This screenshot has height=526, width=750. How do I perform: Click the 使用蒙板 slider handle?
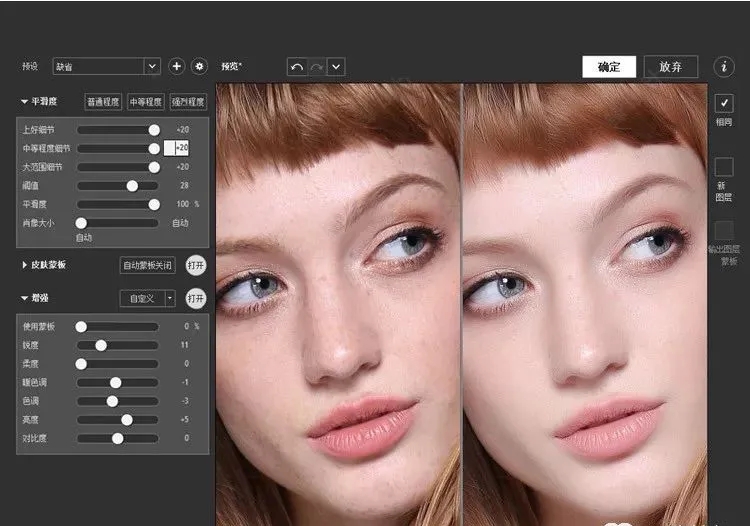click(x=81, y=326)
